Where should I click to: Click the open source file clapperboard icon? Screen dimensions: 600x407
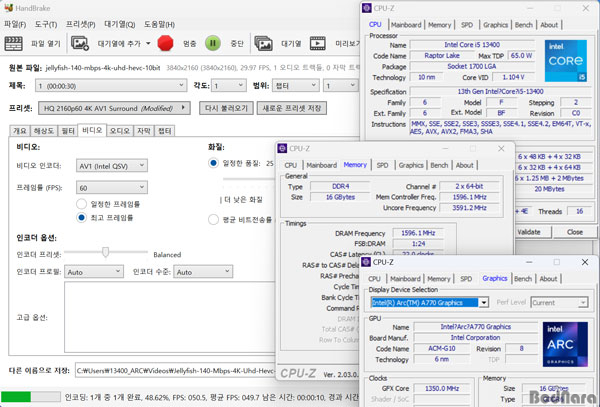(x=13, y=44)
